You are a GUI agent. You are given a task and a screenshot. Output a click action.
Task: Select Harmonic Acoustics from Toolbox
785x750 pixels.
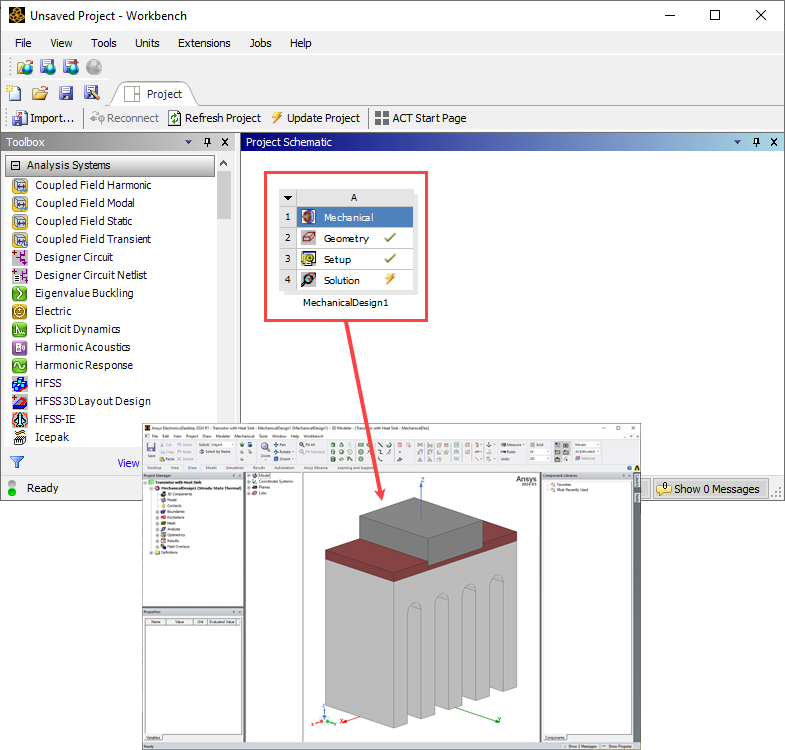(82, 347)
